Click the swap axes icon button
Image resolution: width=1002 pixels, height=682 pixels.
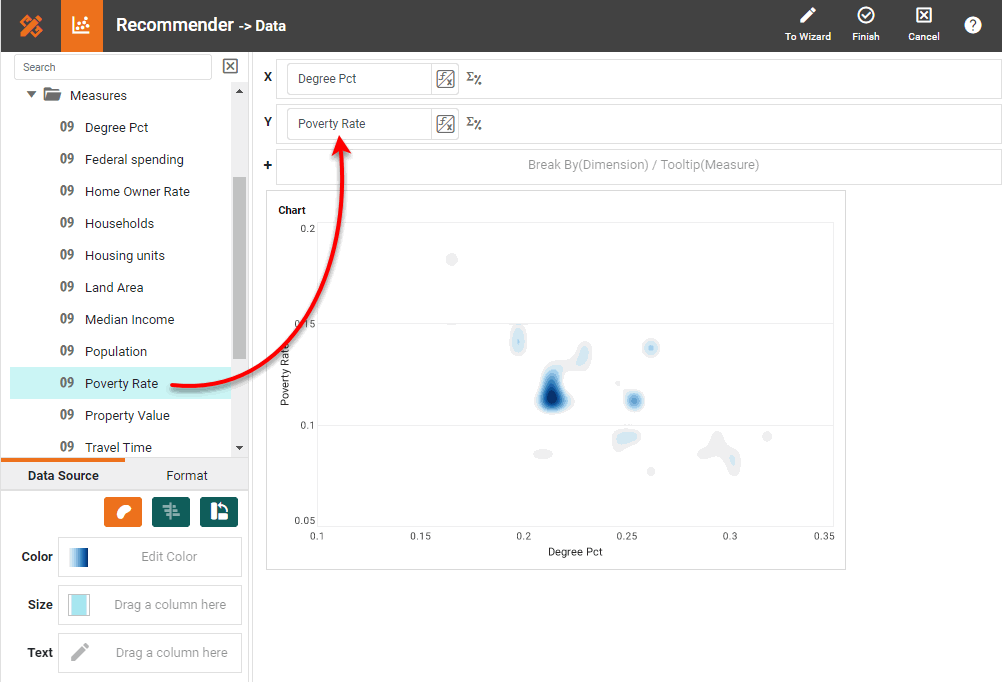[219, 512]
